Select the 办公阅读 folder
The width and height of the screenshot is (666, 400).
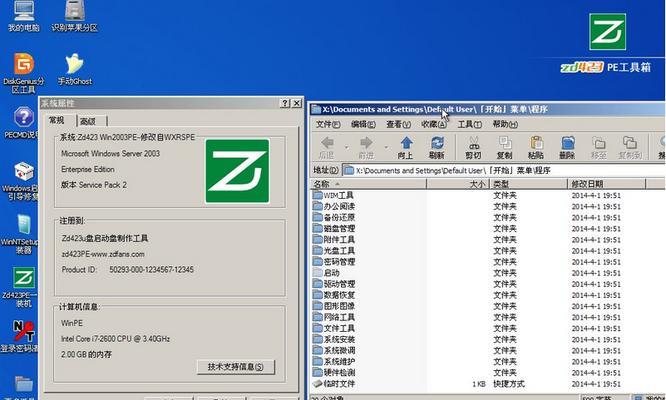coord(333,206)
